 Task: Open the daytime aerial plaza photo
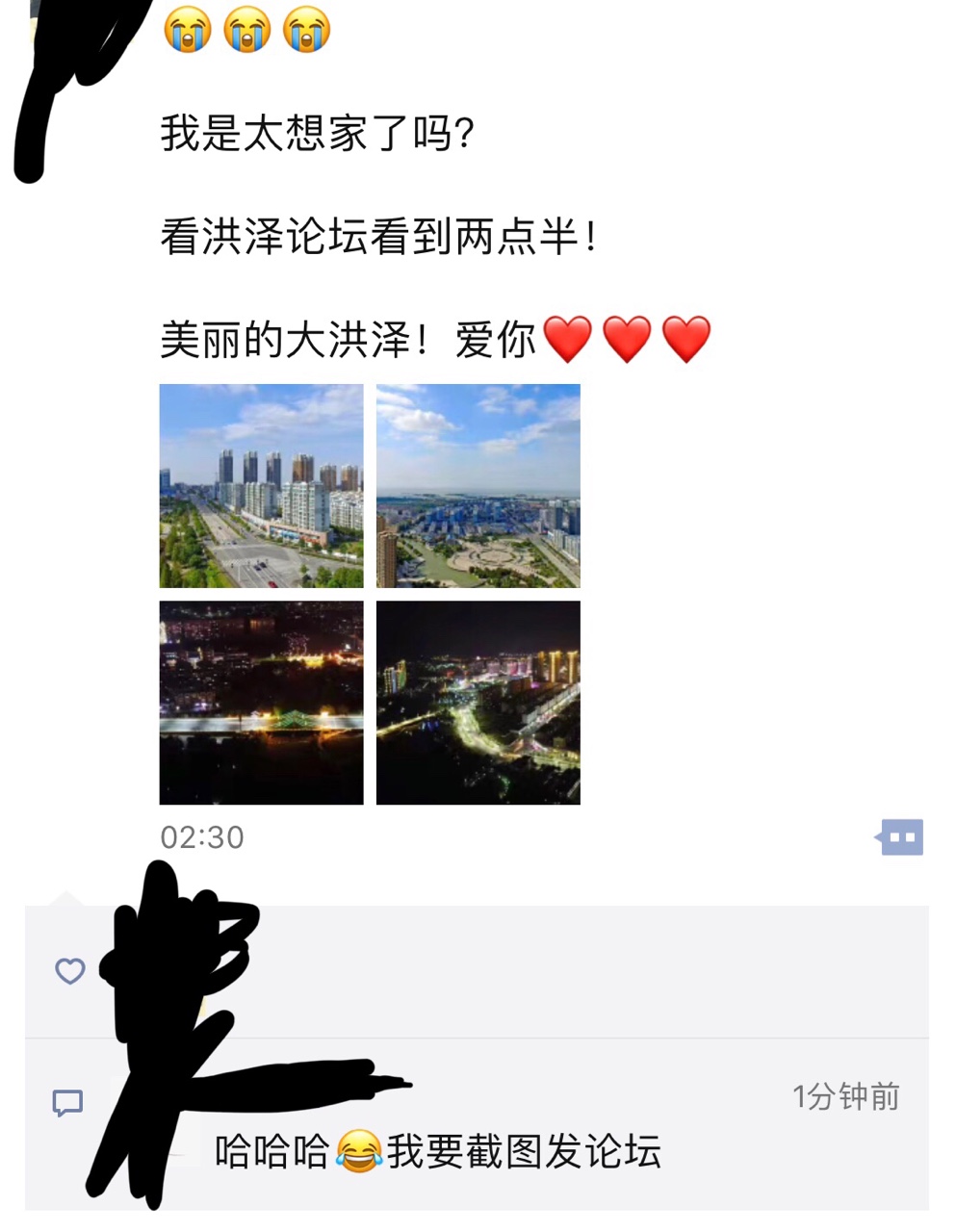tap(478, 486)
